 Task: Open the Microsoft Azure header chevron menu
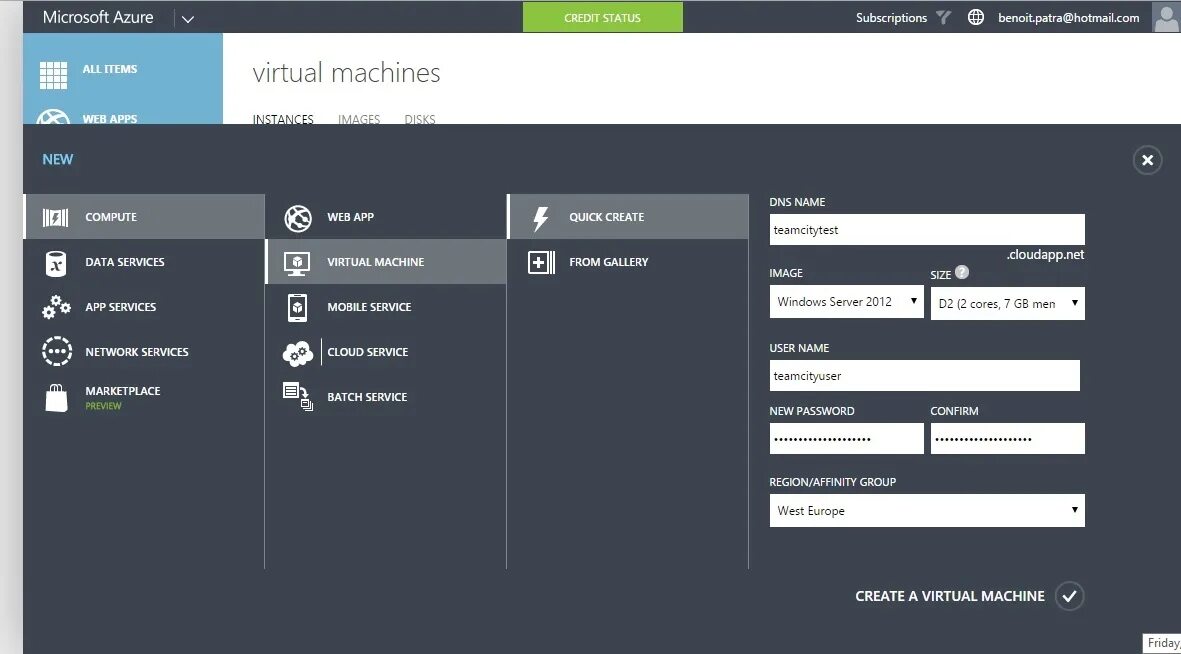pos(188,19)
